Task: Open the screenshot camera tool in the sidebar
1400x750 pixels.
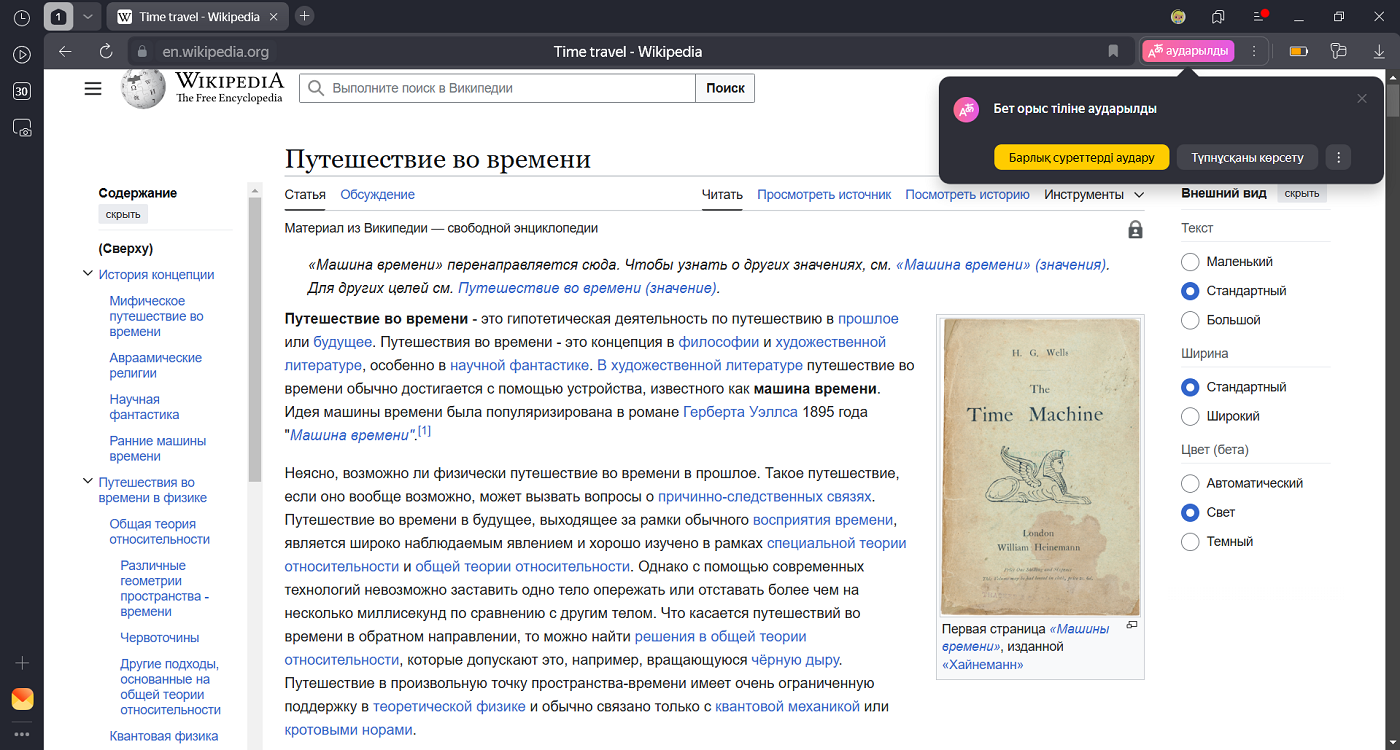Action: tap(22, 128)
